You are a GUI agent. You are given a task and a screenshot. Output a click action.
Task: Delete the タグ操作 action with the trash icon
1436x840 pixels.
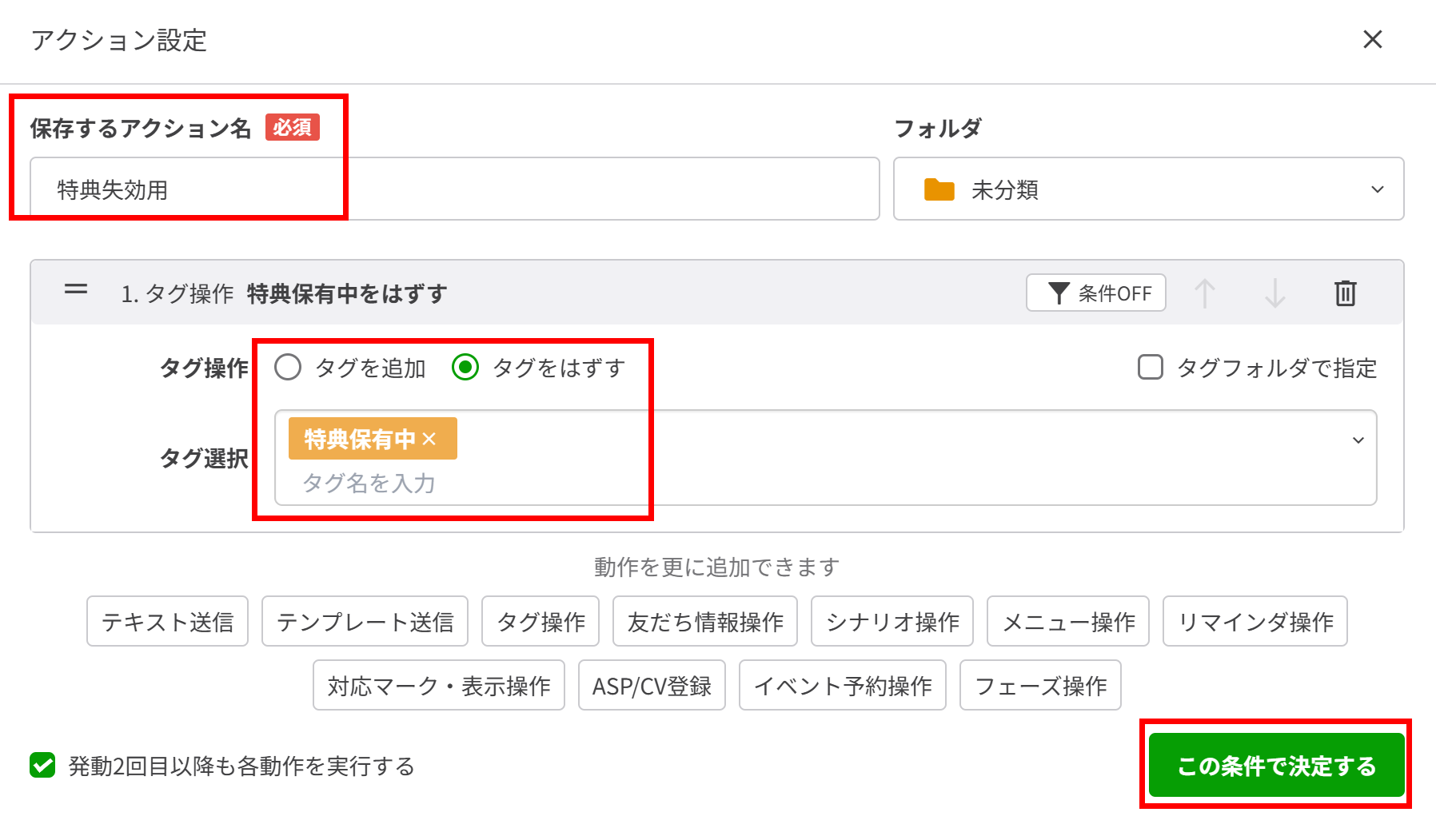(x=1345, y=293)
